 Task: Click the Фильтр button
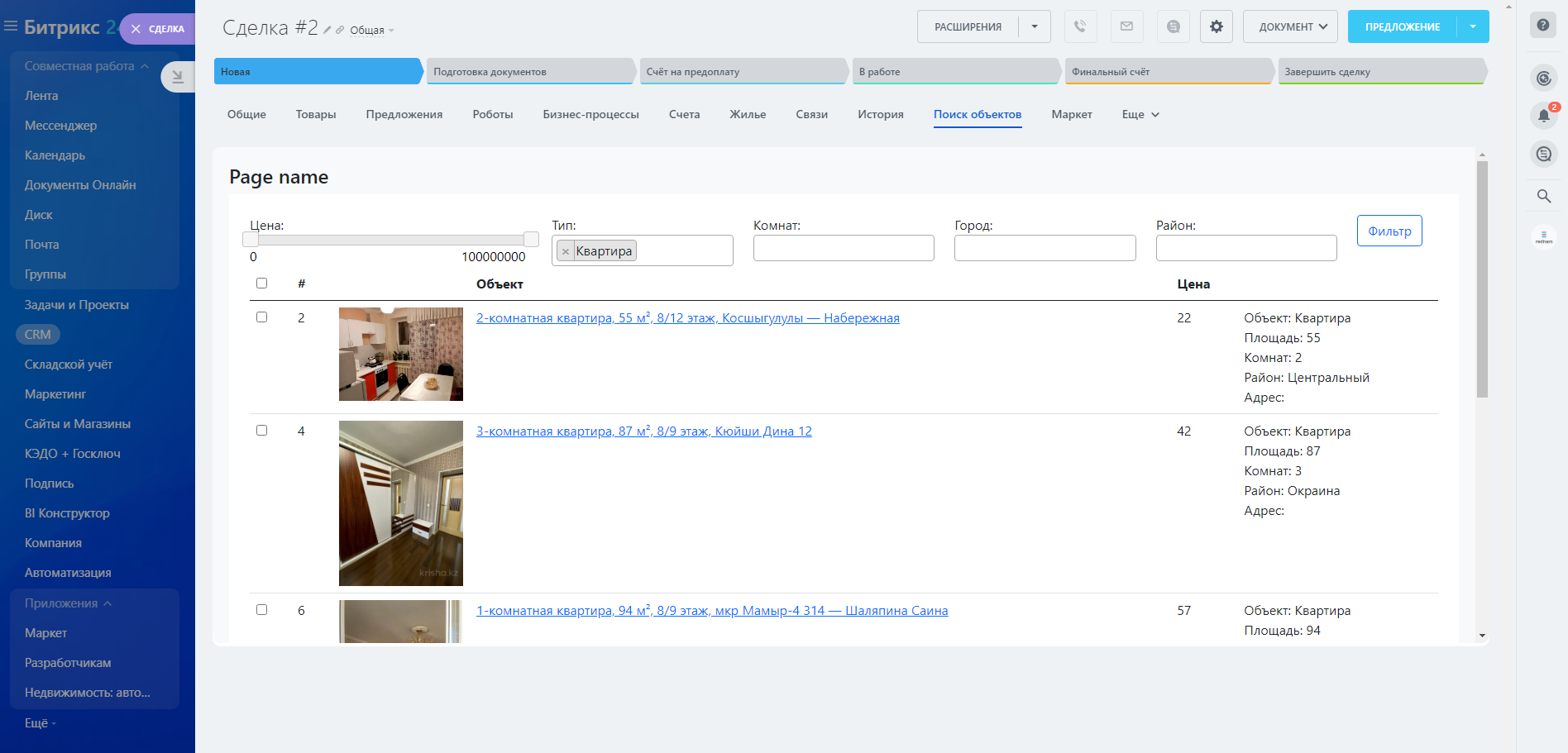[1389, 231]
